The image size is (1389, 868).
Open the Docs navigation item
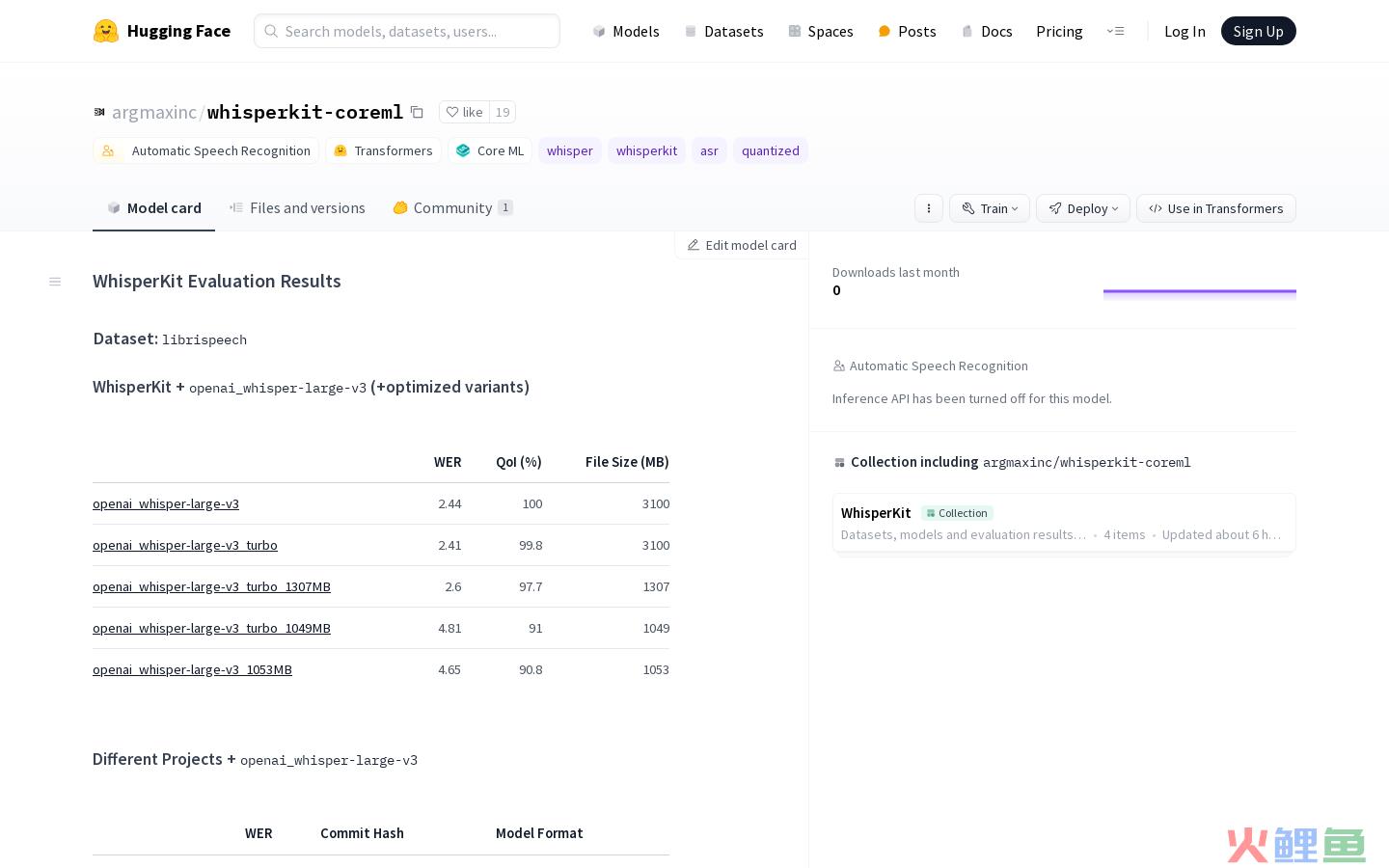[x=987, y=31]
